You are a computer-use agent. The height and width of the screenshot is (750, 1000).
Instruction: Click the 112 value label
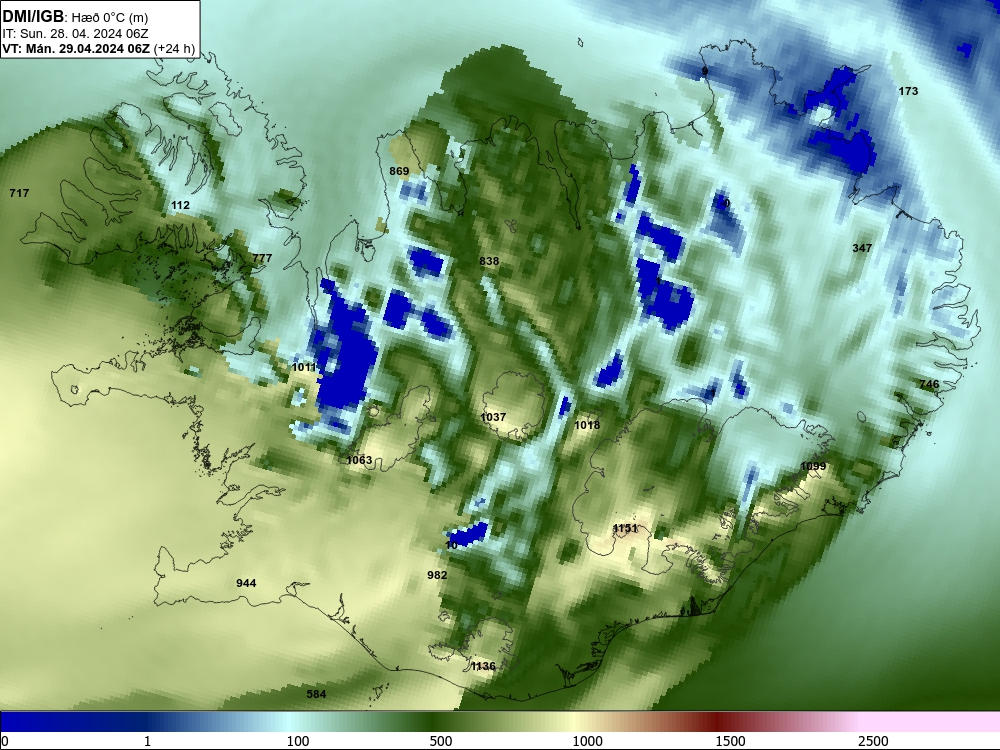pos(180,205)
